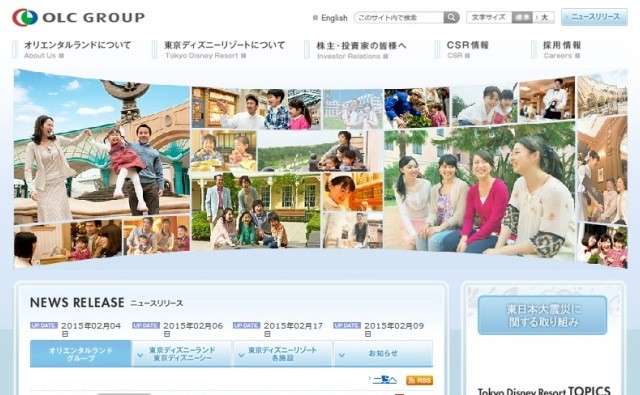The width and height of the screenshot is (640, 395).
Task: Click the OLC Group logo
Action: click(x=78, y=18)
